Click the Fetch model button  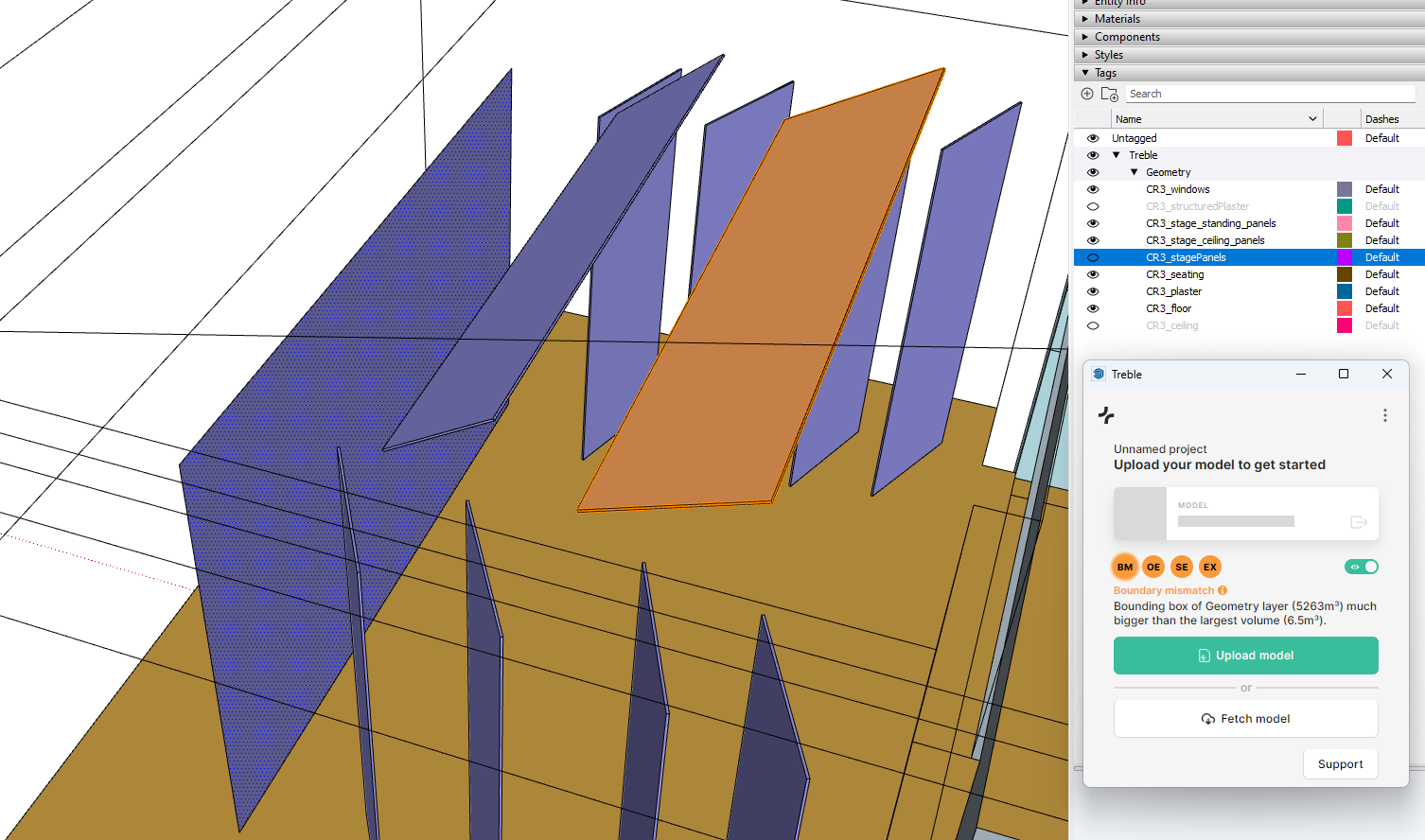[1245, 719]
